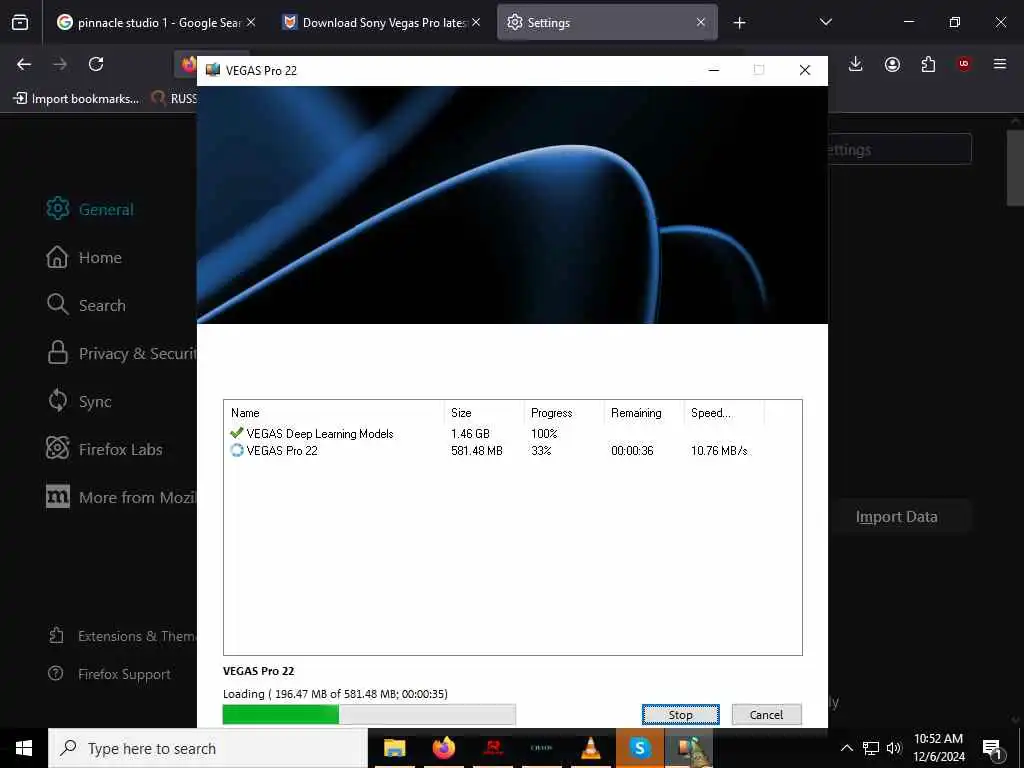The width and height of the screenshot is (1024, 768).
Task: Select the VEGAS Pro 22 download row
Action: click(513, 451)
